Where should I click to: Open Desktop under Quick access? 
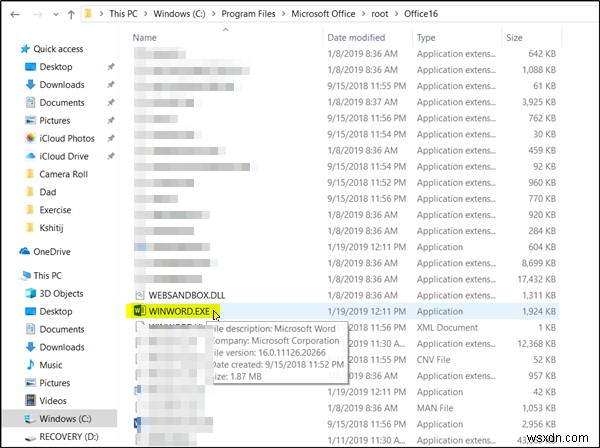(x=56, y=67)
